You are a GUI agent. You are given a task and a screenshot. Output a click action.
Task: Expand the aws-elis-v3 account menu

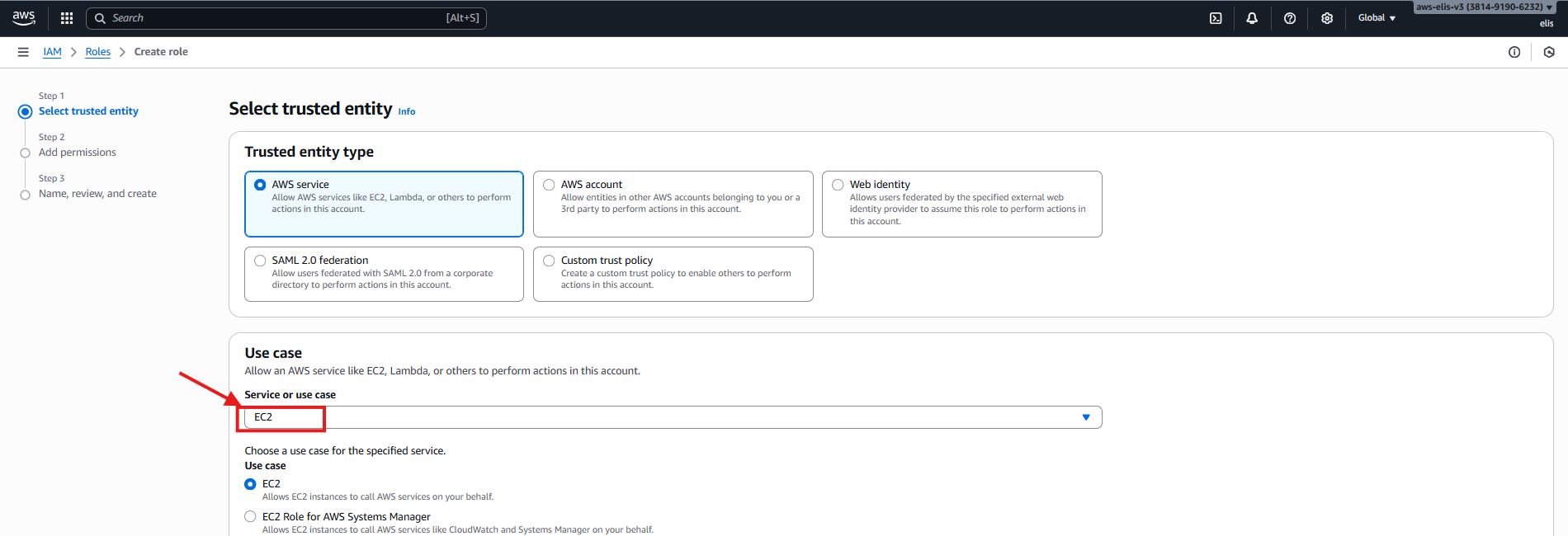tap(1484, 7)
